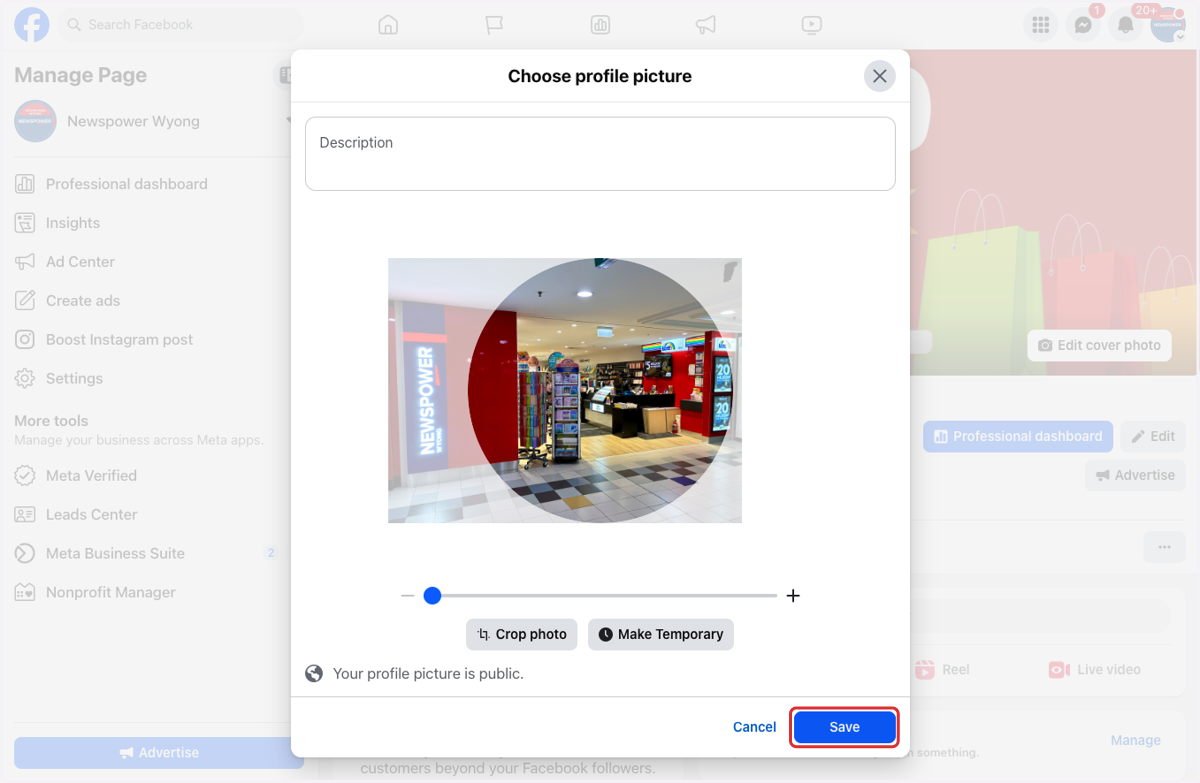The image size is (1200, 783).
Task: Click the profile photo crop preview
Action: 565,390
